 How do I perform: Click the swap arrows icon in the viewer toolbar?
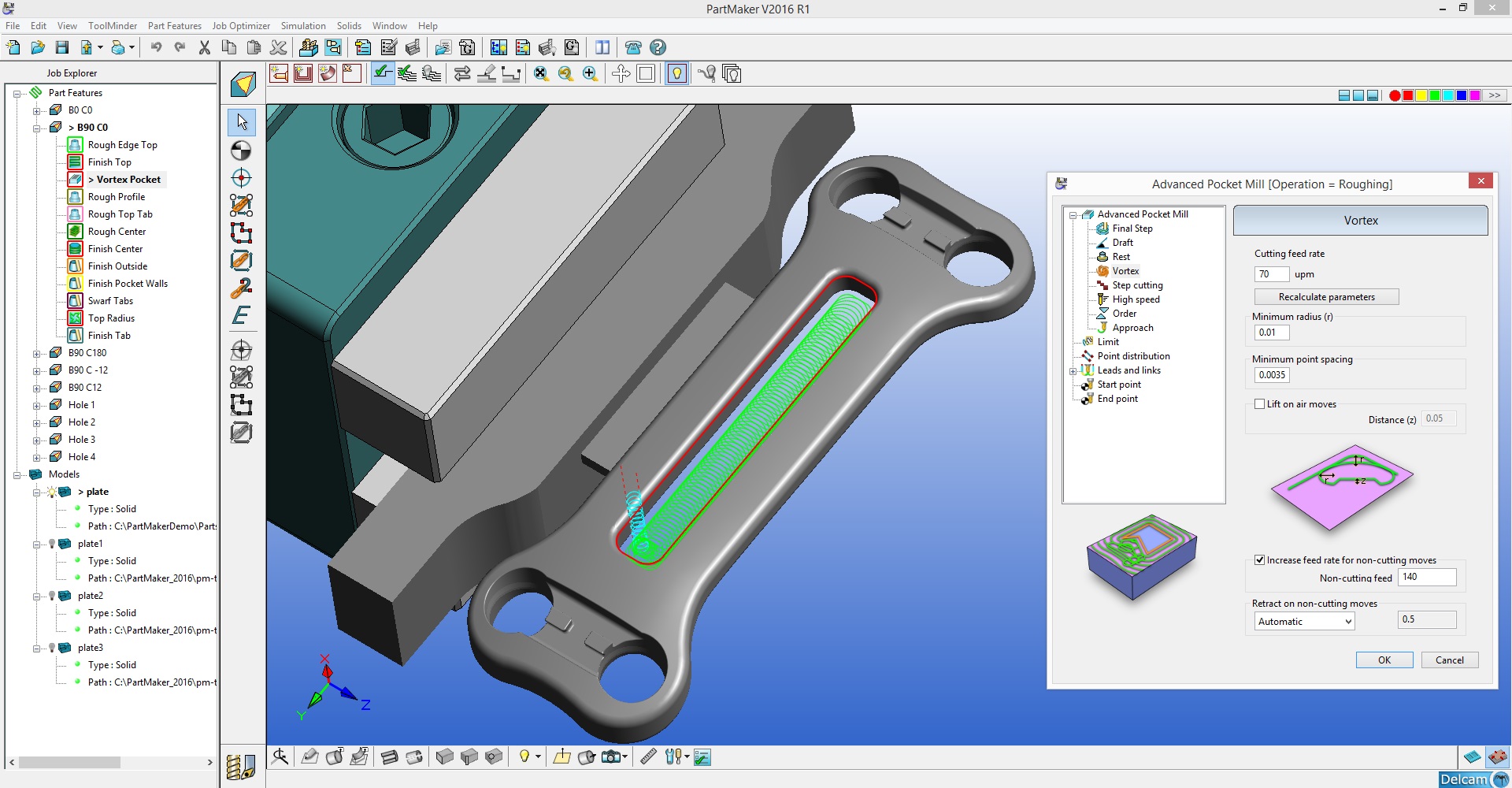pyautogui.click(x=462, y=74)
